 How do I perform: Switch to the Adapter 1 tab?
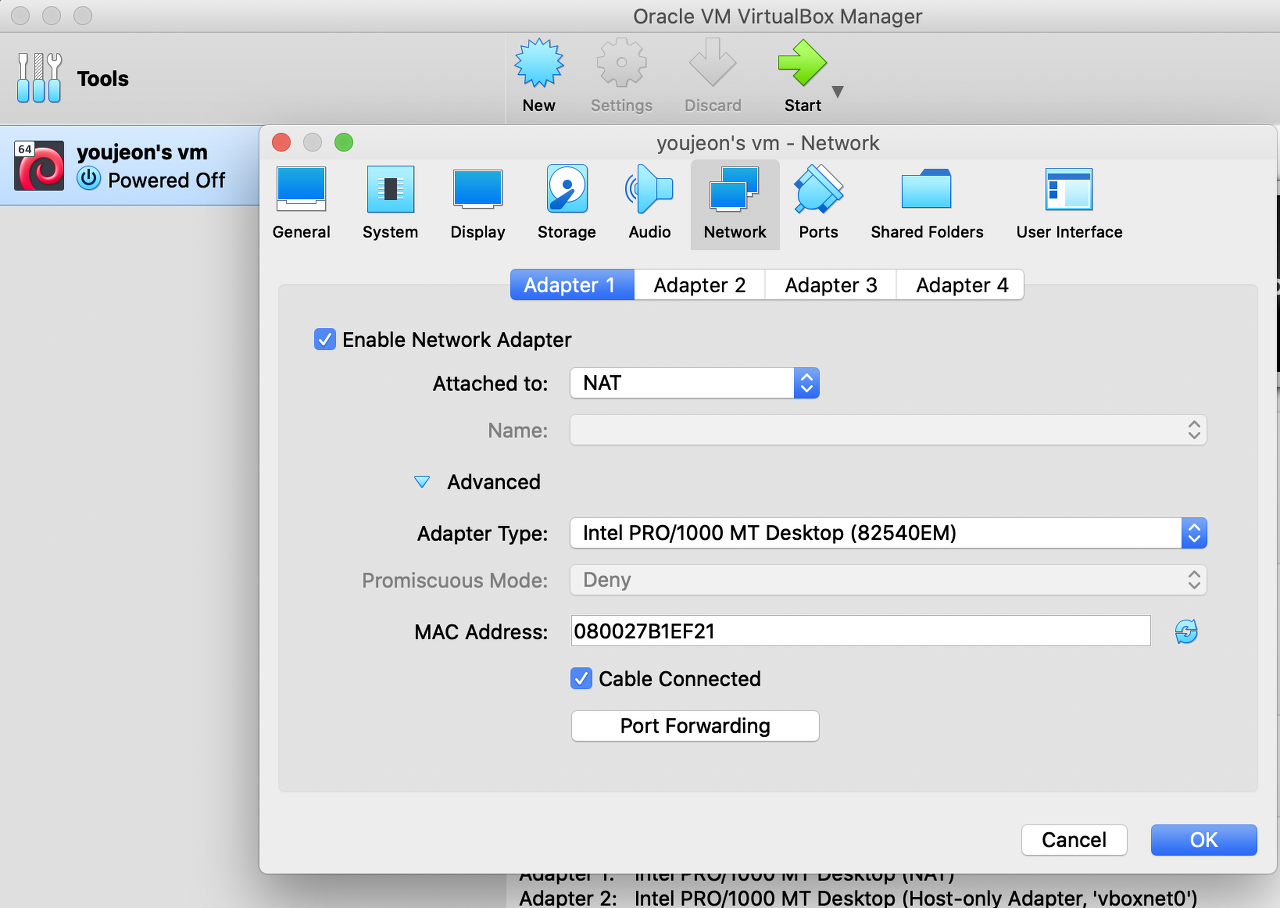[x=572, y=285]
